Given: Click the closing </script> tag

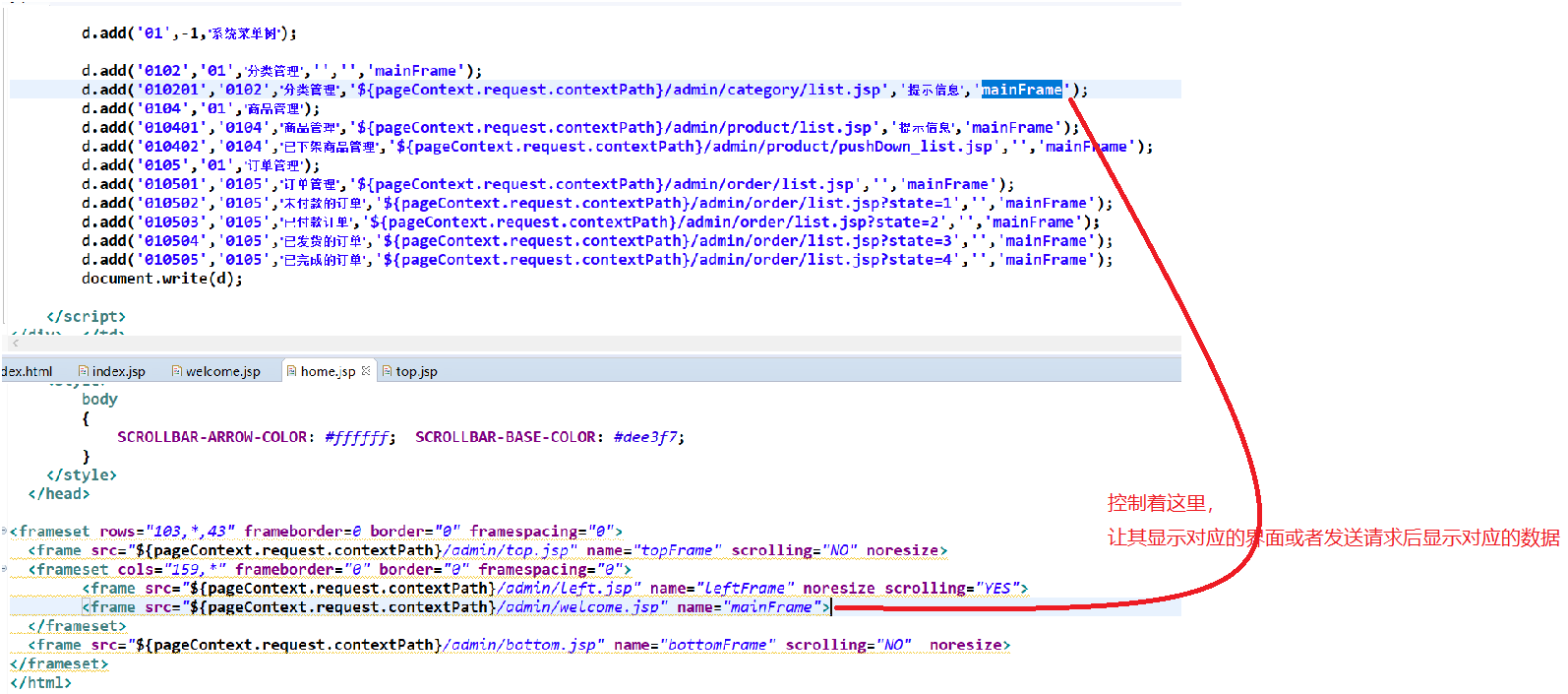Looking at the screenshot, I should click(x=86, y=317).
